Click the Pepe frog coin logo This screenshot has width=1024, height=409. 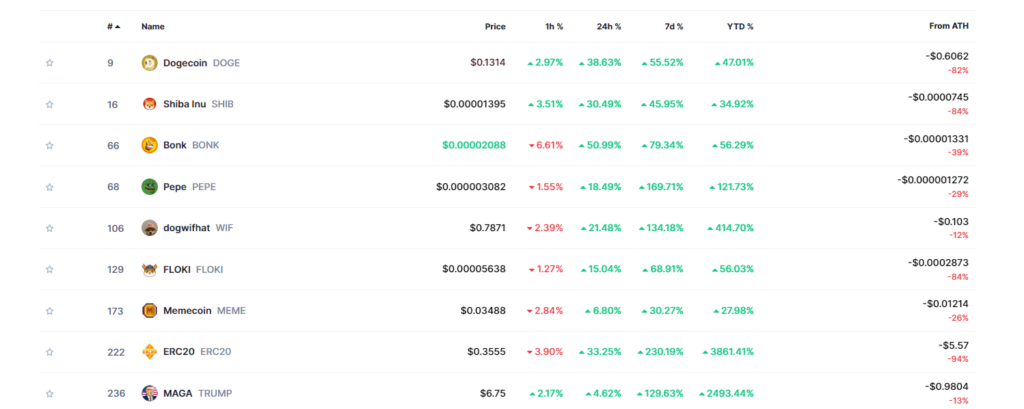(150, 187)
